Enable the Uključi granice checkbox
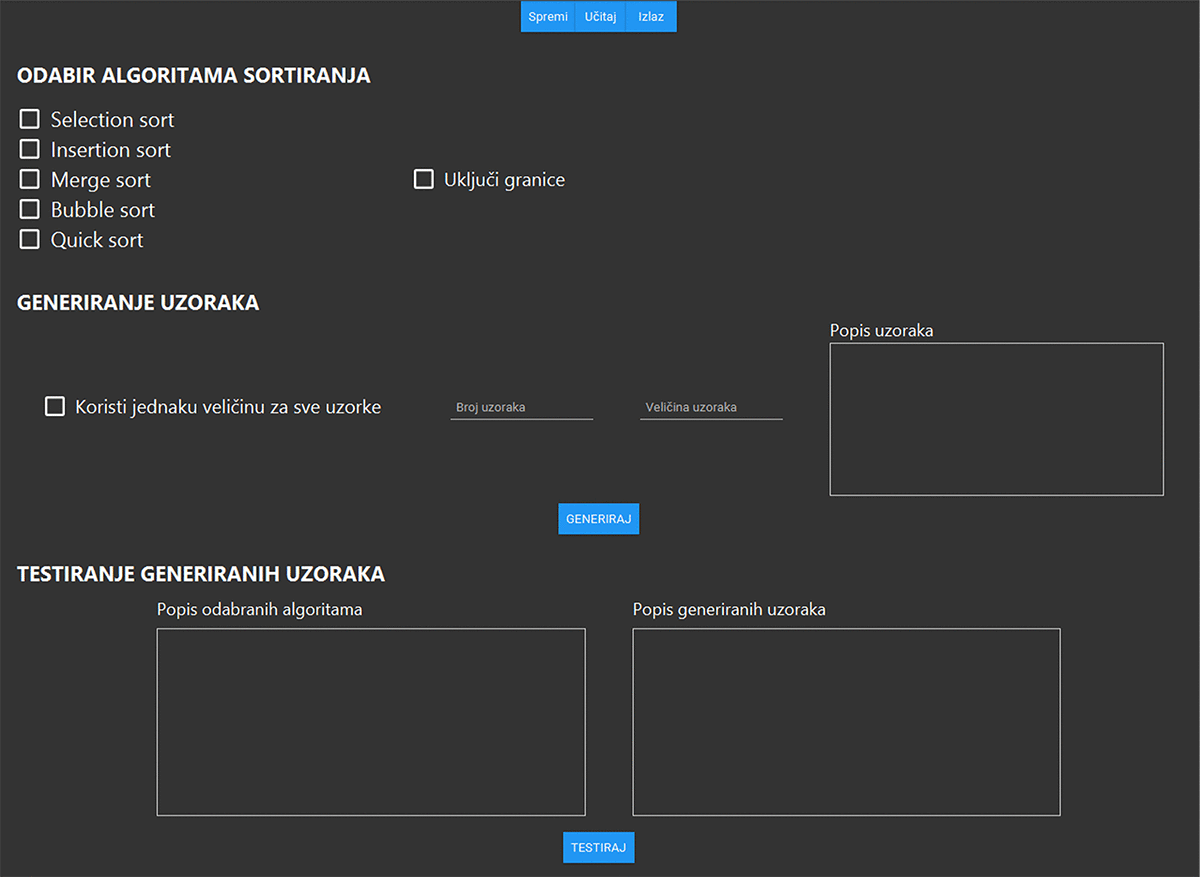 [424, 180]
